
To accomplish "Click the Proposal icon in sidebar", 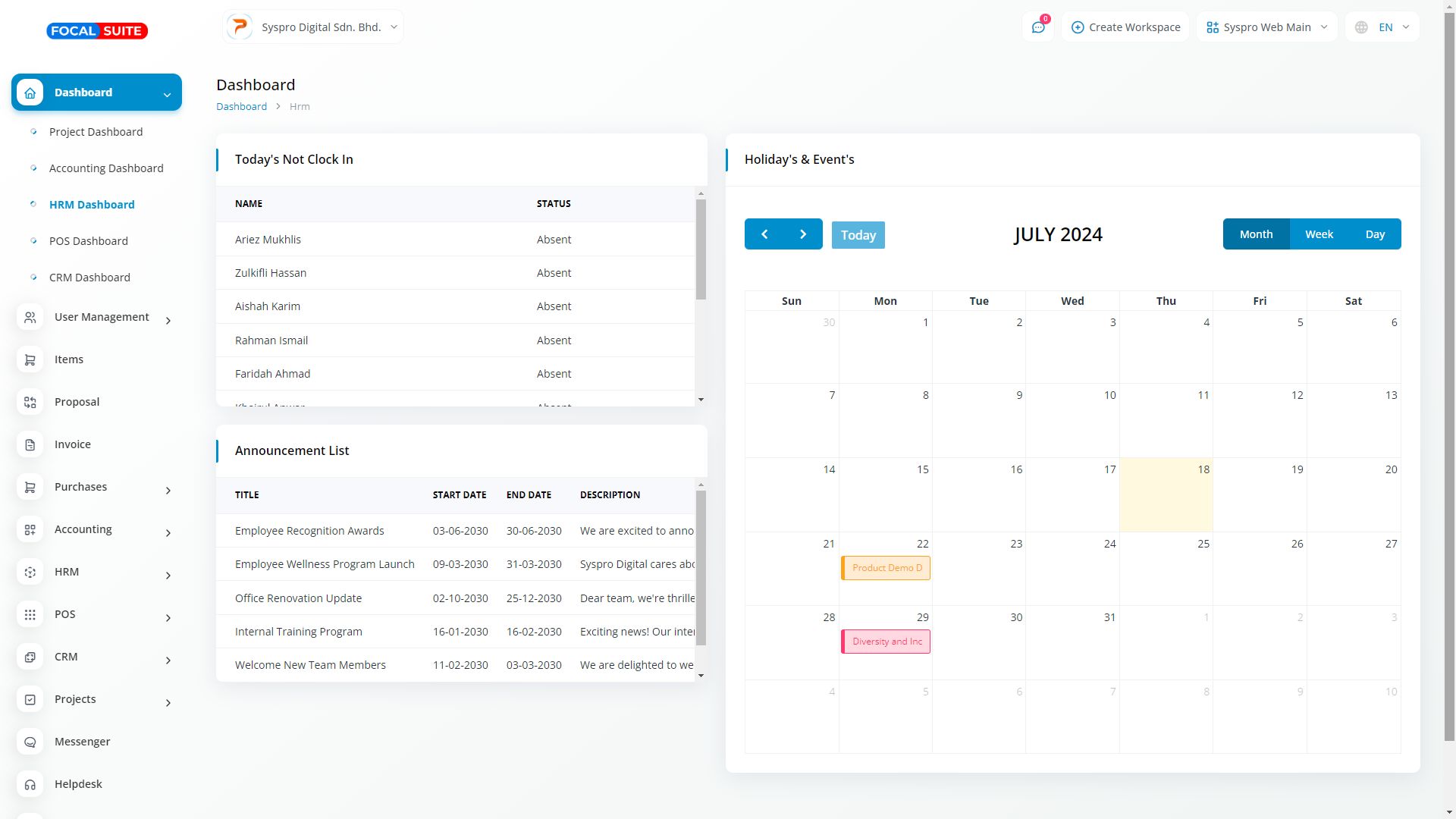I will pyautogui.click(x=30, y=402).
